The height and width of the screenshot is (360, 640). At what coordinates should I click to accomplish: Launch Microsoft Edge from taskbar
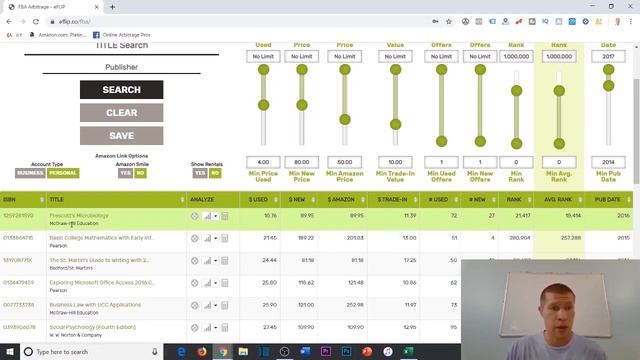pyautogui.click(x=181, y=351)
